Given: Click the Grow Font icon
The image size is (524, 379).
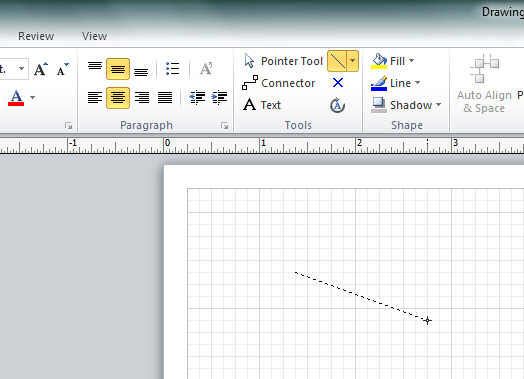Looking at the screenshot, I should (41, 69).
